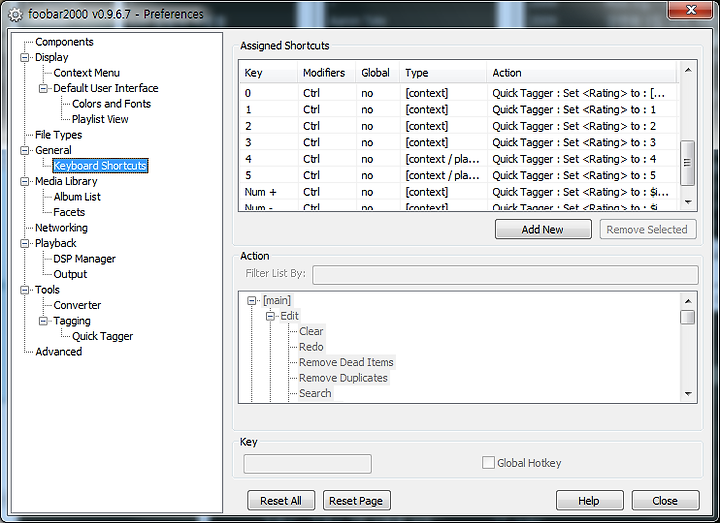Select the Tagging tree item label
The width and height of the screenshot is (720, 523).
click(x=72, y=321)
